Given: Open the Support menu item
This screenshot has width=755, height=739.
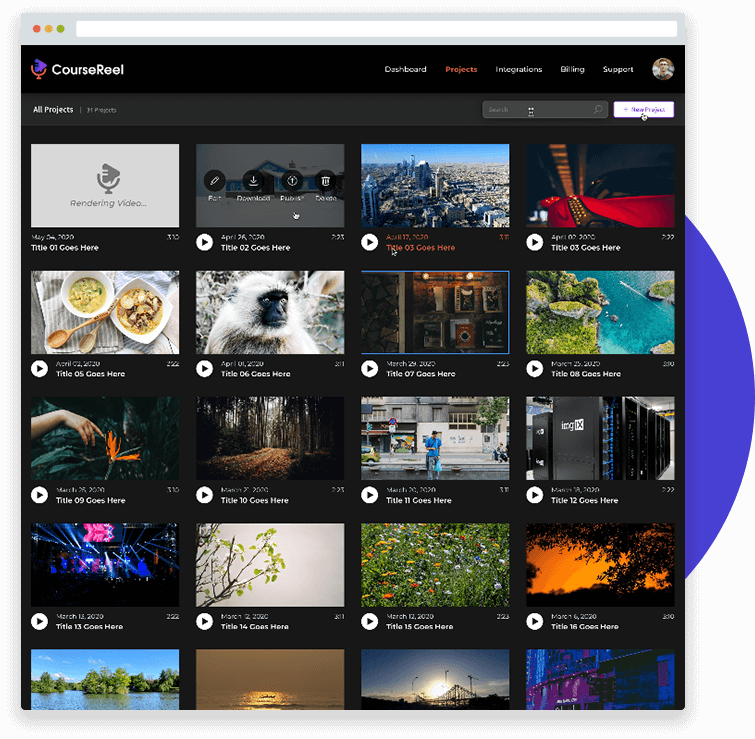Looking at the screenshot, I should 618,69.
